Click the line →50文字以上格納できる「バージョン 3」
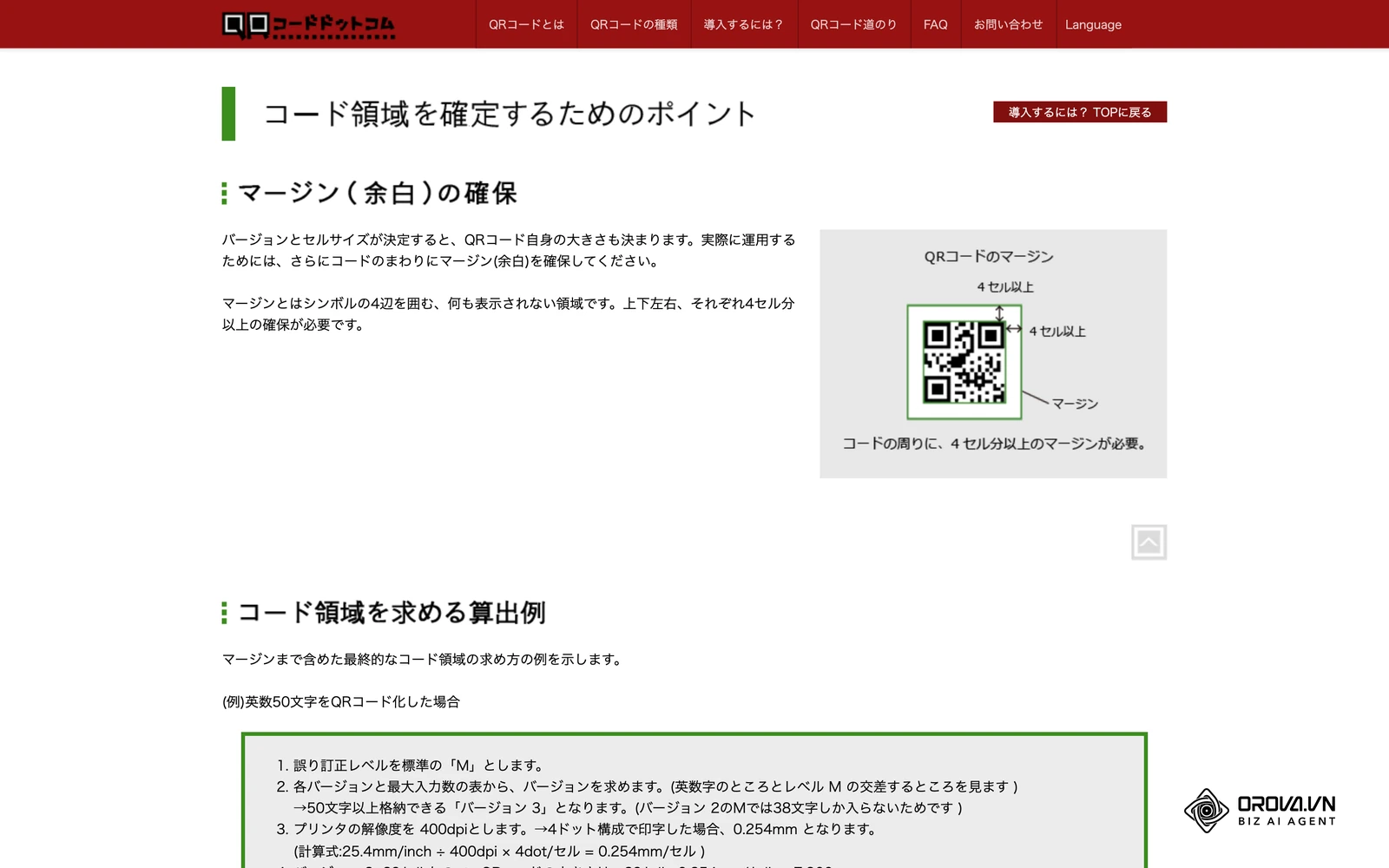Viewport: 1389px width, 868px height. [x=628, y=808]
